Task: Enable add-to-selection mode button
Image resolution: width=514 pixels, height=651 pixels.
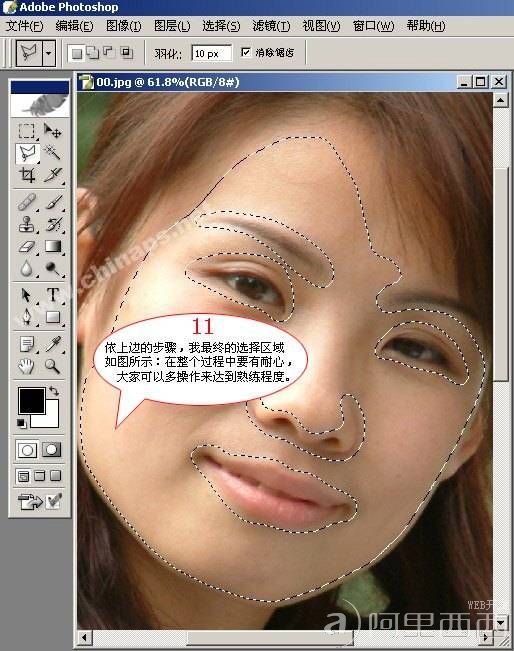Action: click(93, 53)
